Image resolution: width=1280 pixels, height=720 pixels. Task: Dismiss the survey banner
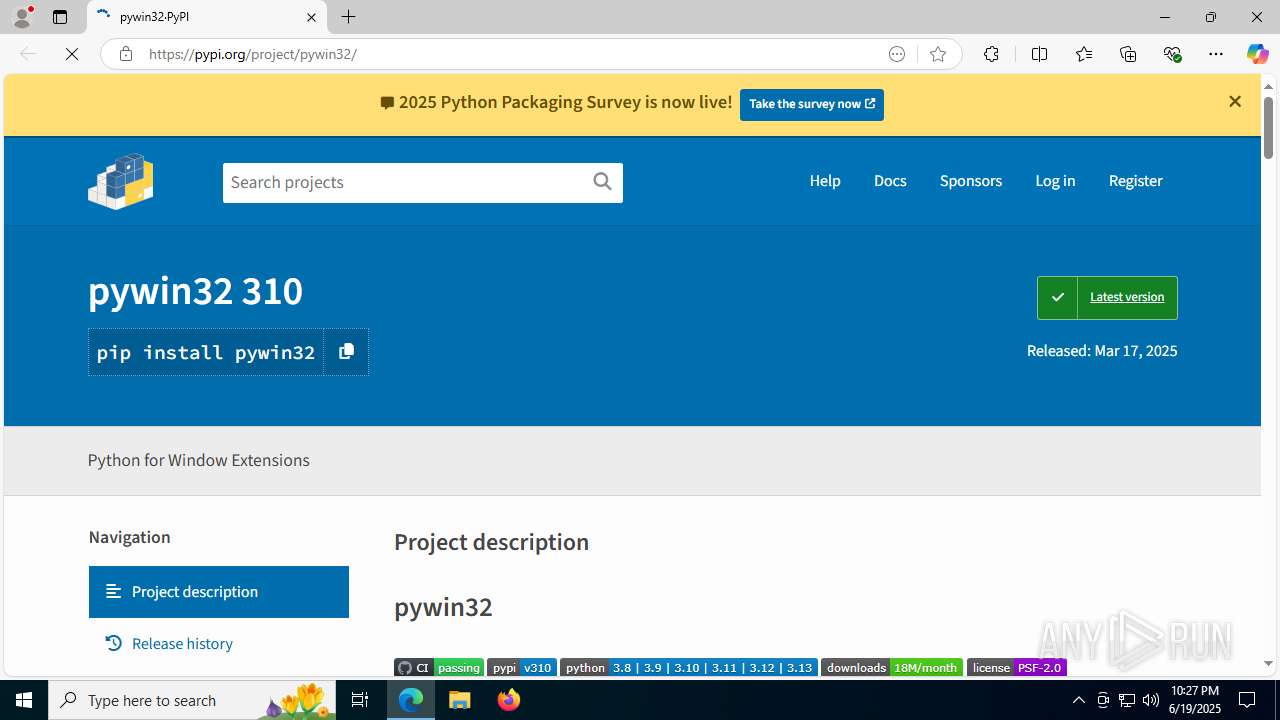click(x=1235, y=102)
